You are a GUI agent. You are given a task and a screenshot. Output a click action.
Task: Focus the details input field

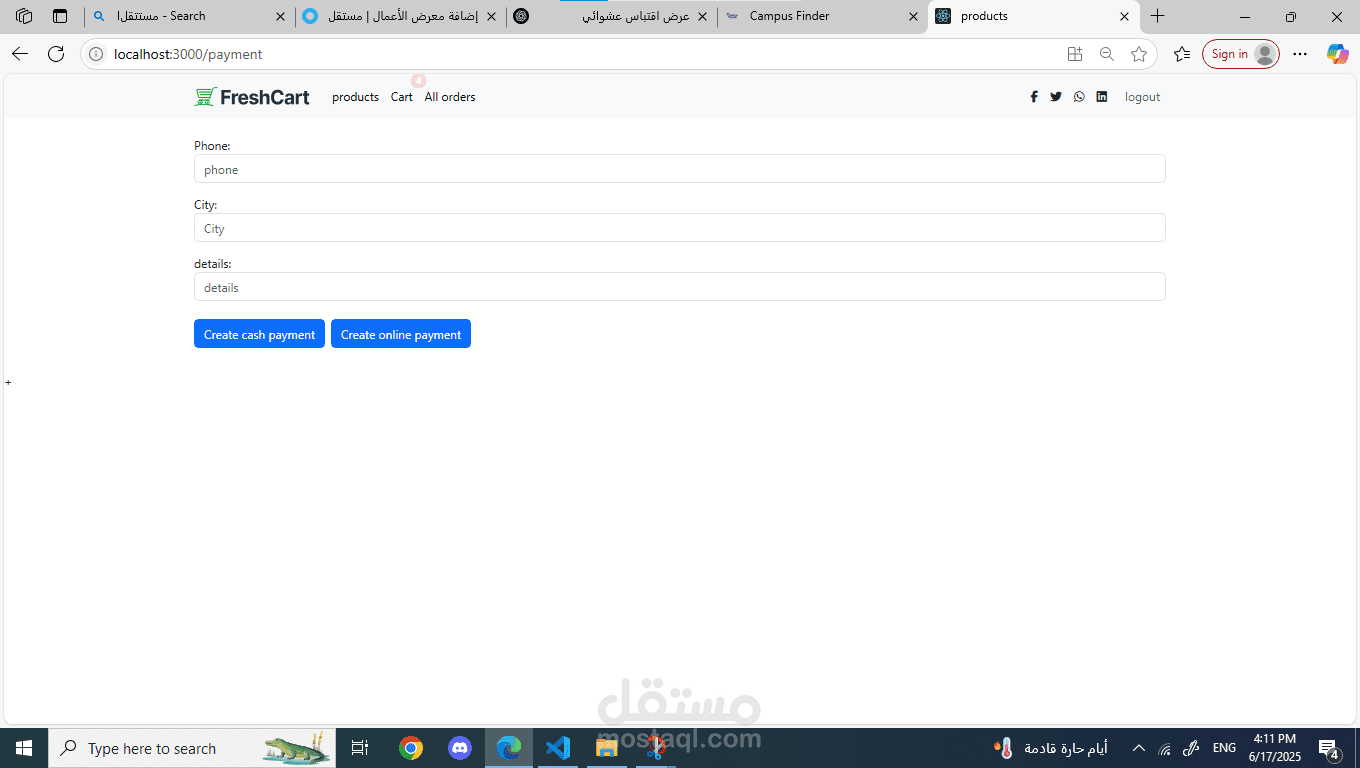pos(680,287)
